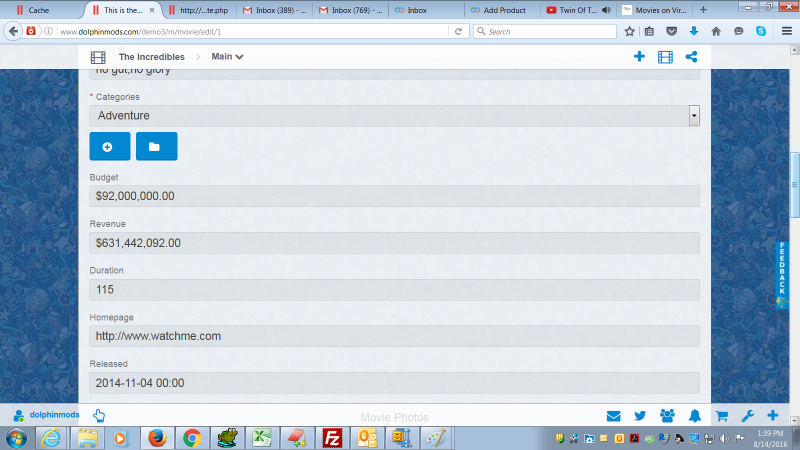Open the bookmarks list icon in toolbar

coord(649,31)
